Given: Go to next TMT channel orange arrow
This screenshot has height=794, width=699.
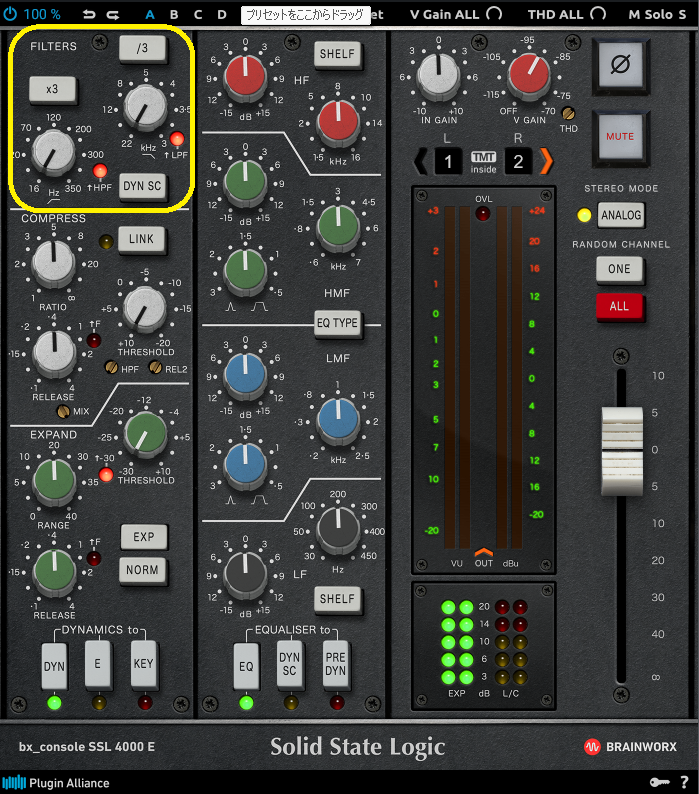Looking at the screenshot, I should pyautogui.click(x=547, y=162).
